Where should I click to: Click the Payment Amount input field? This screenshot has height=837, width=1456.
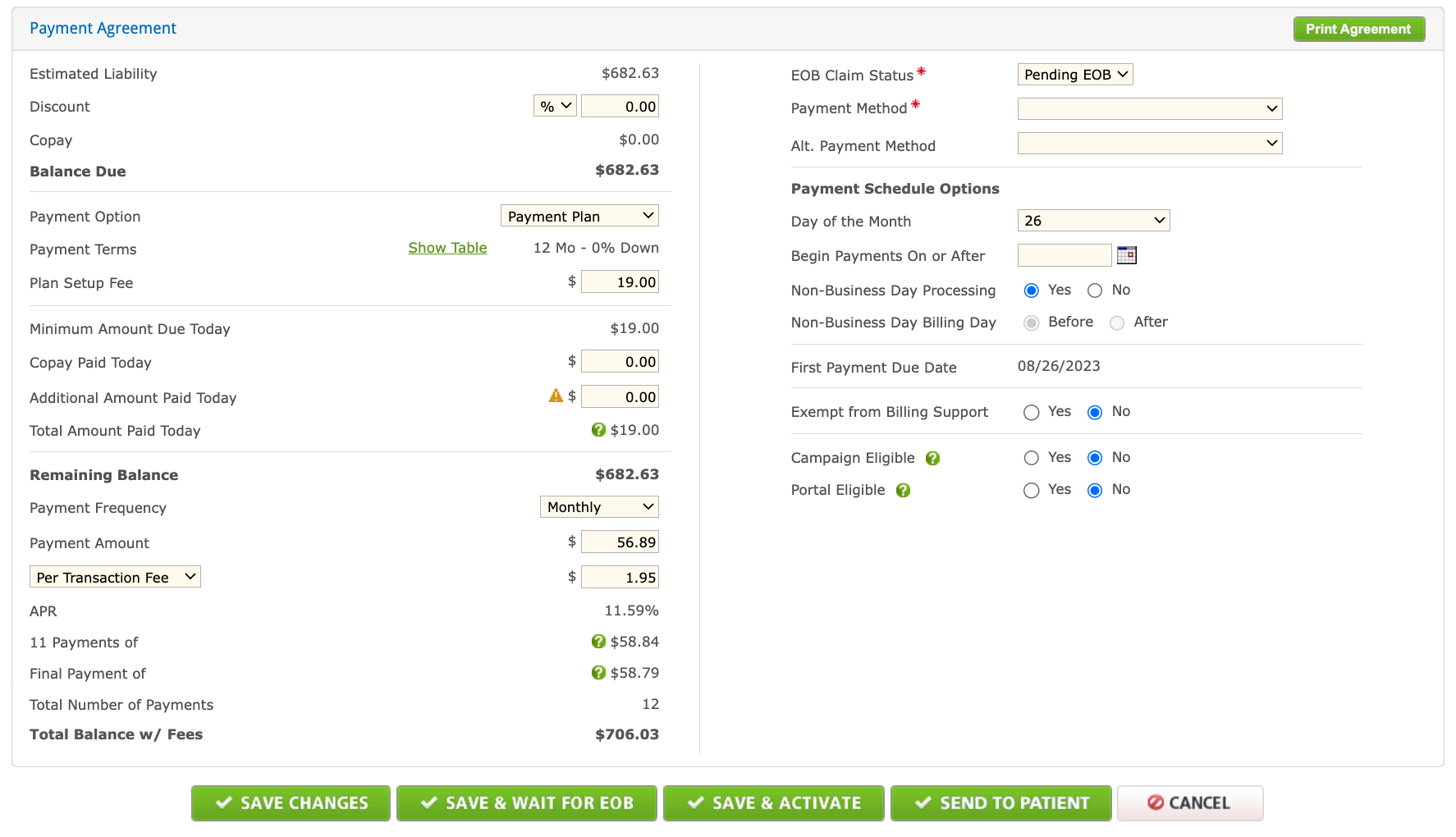[620, 542]
